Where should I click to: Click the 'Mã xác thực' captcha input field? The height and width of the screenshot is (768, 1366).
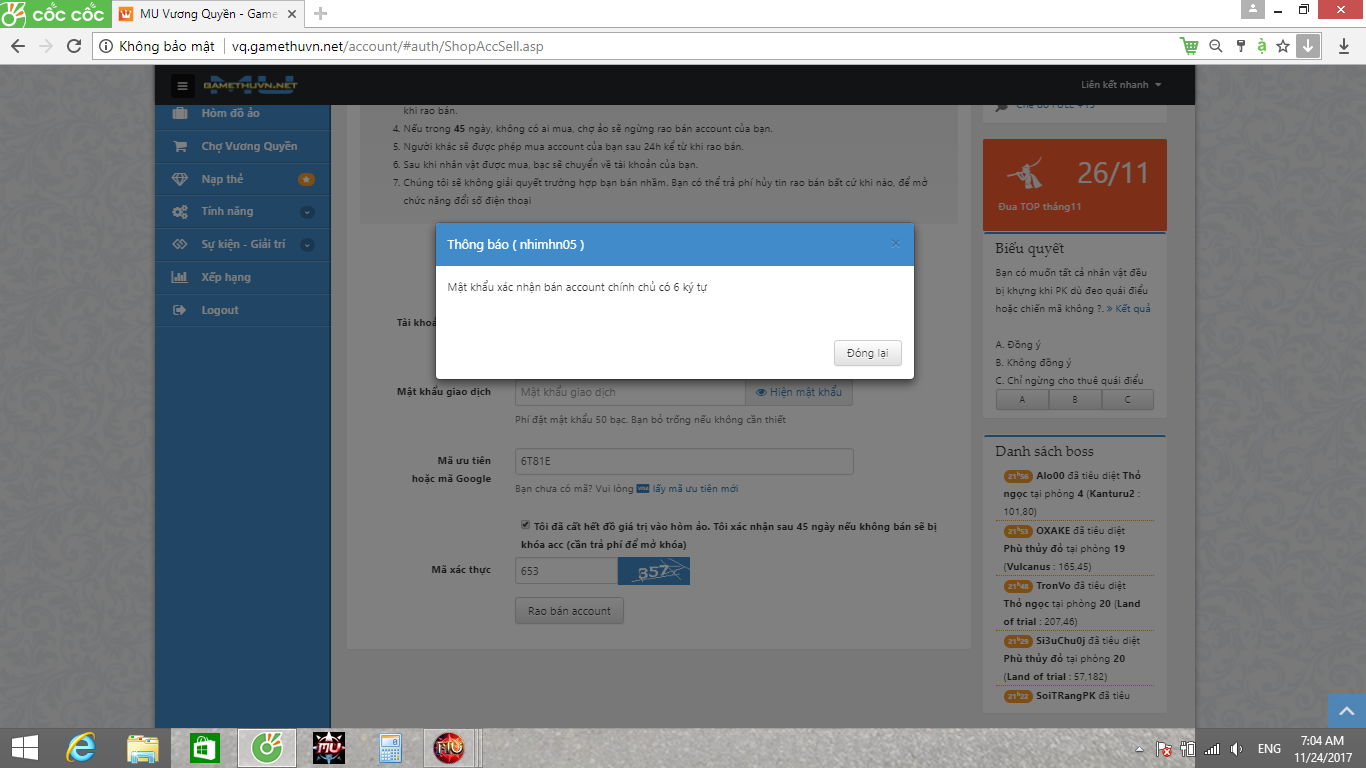[565, 571]
